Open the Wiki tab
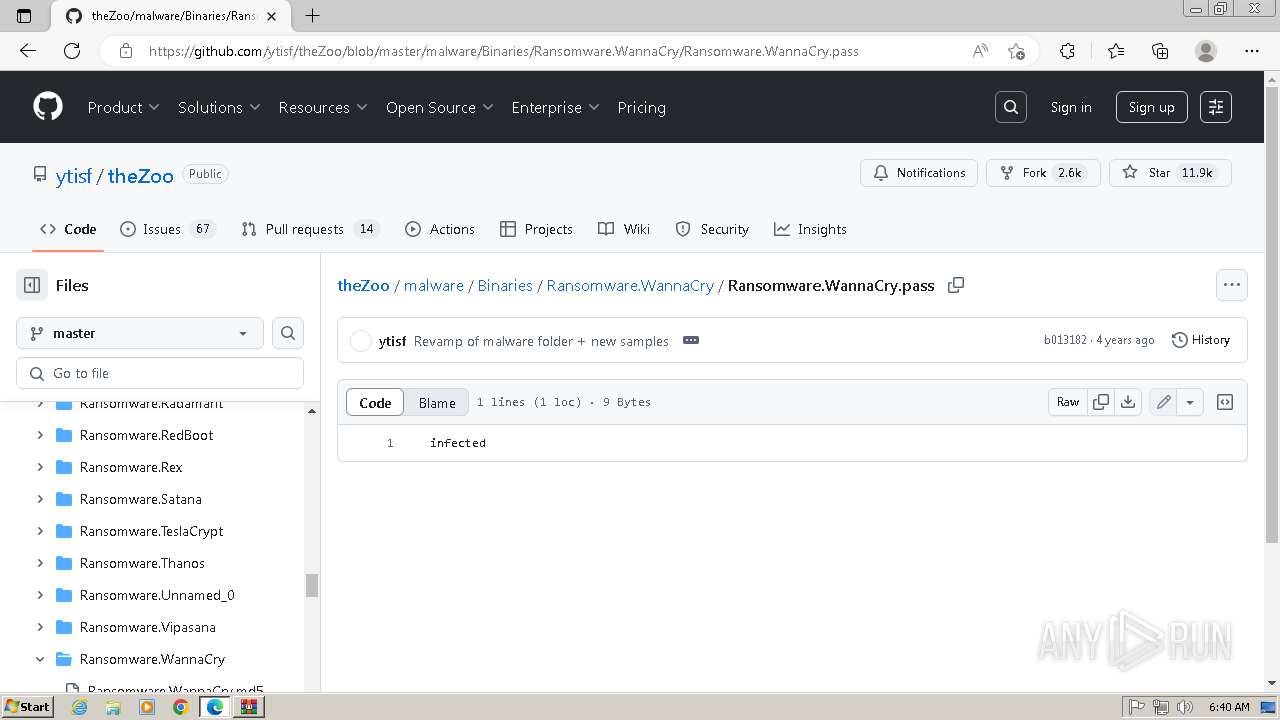The height and width of the screenshot is (720, 1280). 624,229
